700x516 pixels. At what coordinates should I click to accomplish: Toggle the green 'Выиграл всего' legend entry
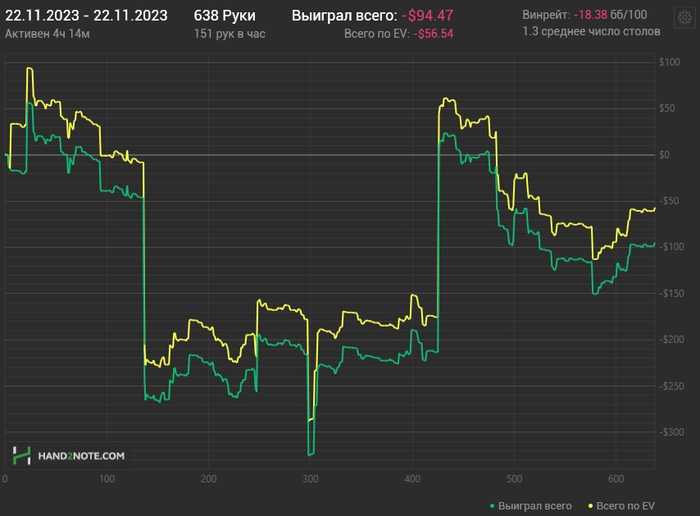pos(531,506)
